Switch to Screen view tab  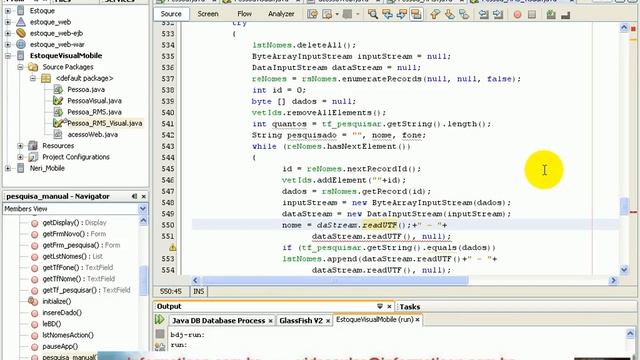[x=208, y=14]
